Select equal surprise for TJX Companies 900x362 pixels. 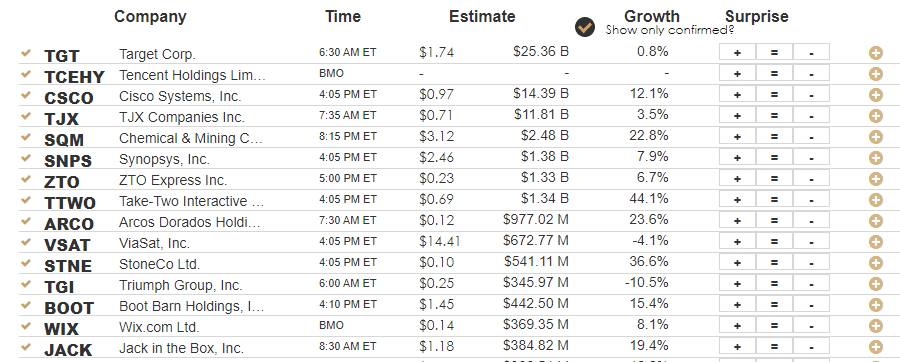774,115
